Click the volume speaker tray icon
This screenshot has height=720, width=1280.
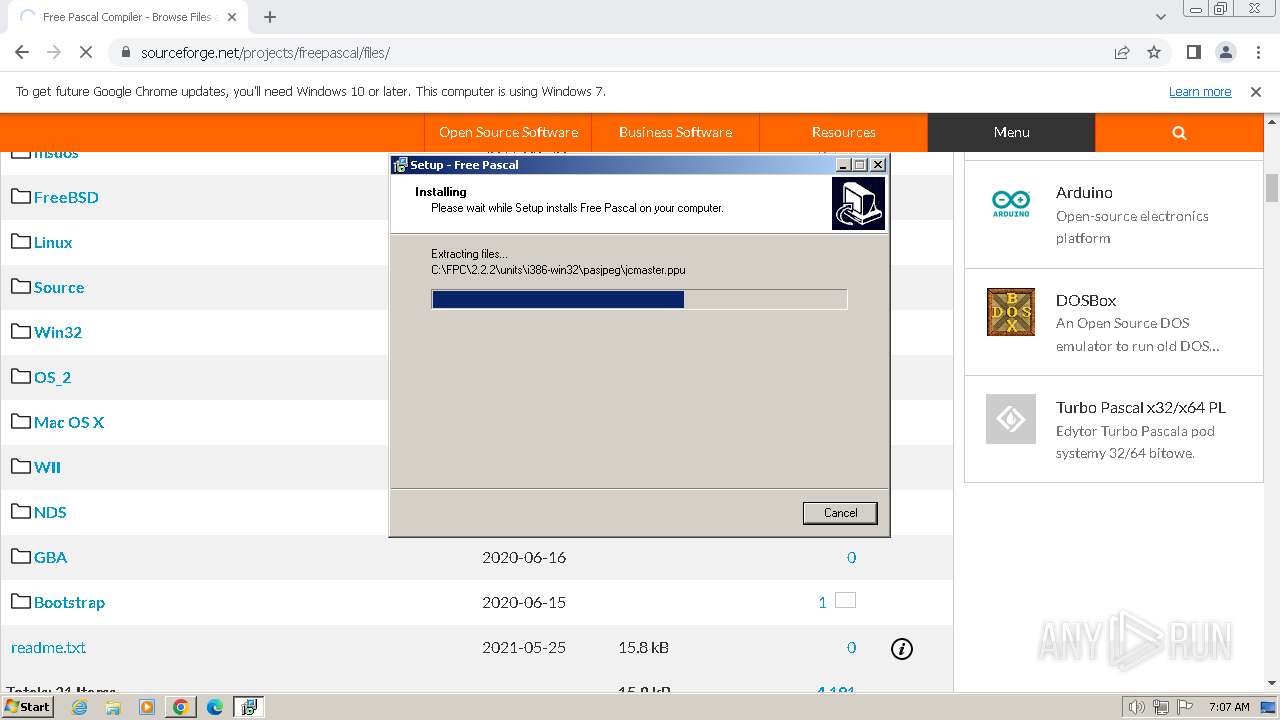pyautogui.click(x=1137, y=707)
